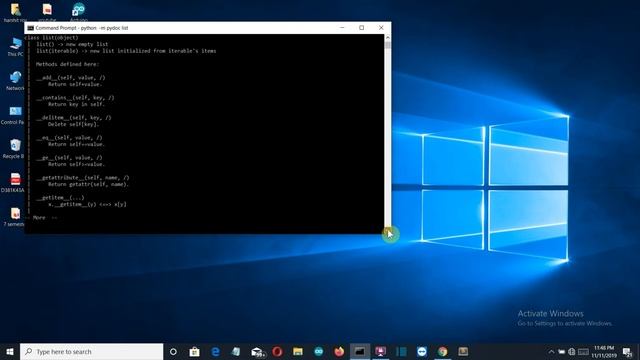The height and width of the screenshot is (360, 640).
Task: Click the '__contains__(self, key, /)' line
Action: click(75, 98)
